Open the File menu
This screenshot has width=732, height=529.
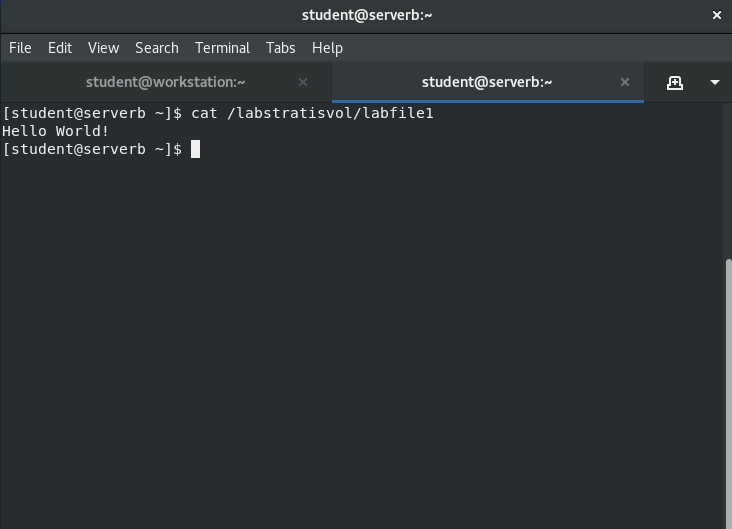point(20,48)
